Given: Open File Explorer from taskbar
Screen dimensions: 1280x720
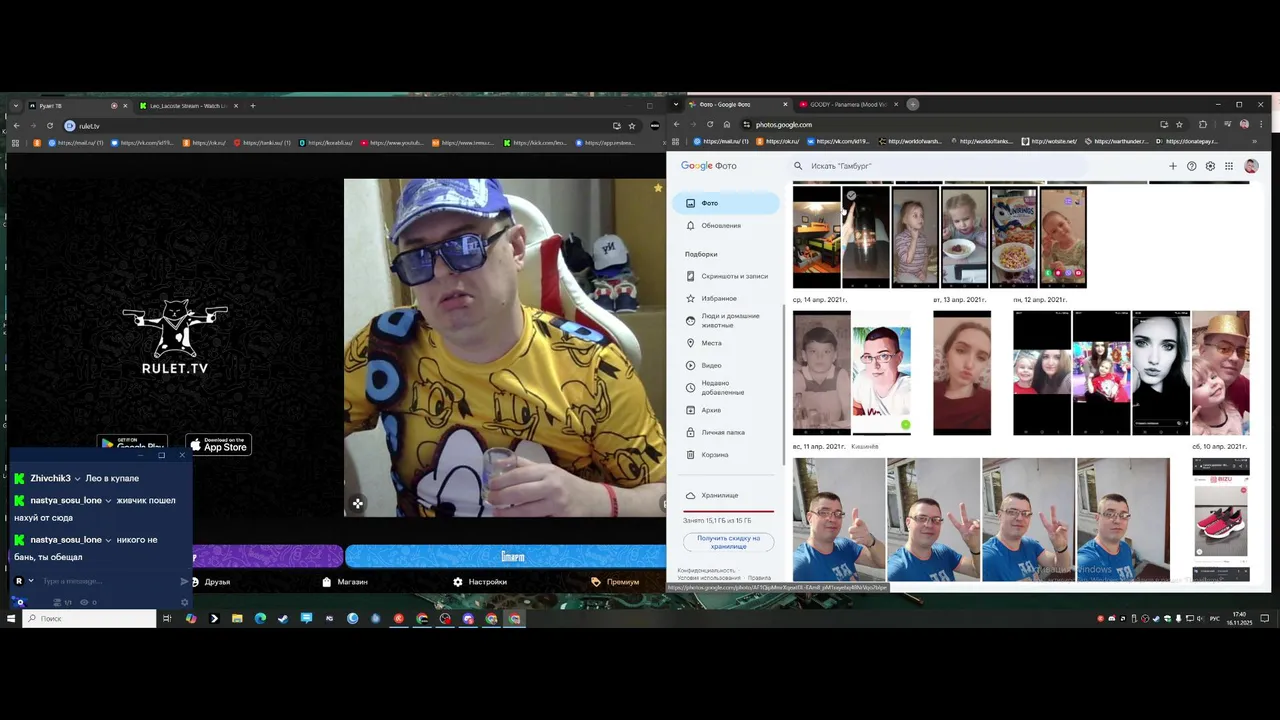Looking at the screenshot, I should [237, 619].
